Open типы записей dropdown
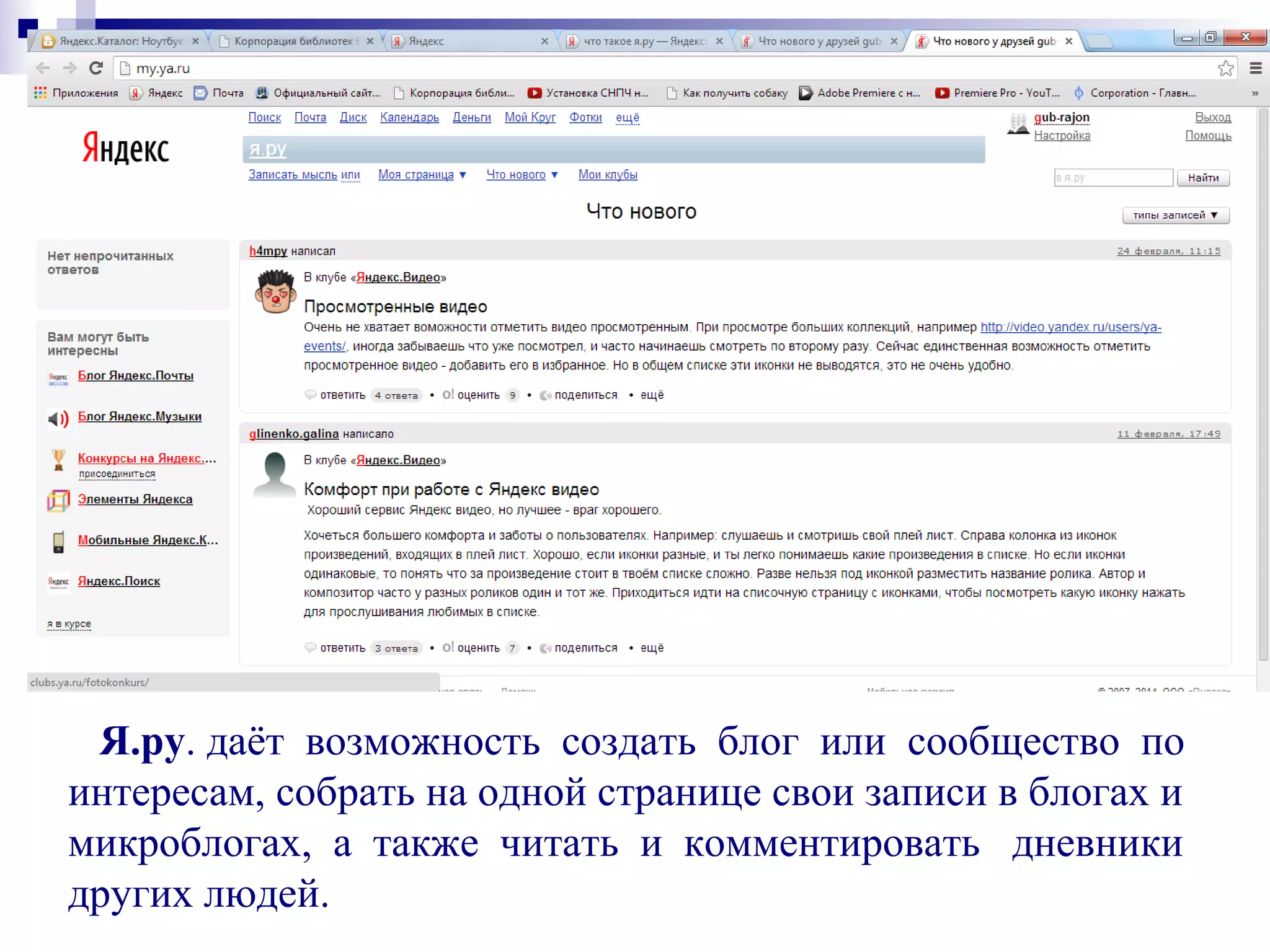1270x952 pixels. click(x=1176, y=215)
